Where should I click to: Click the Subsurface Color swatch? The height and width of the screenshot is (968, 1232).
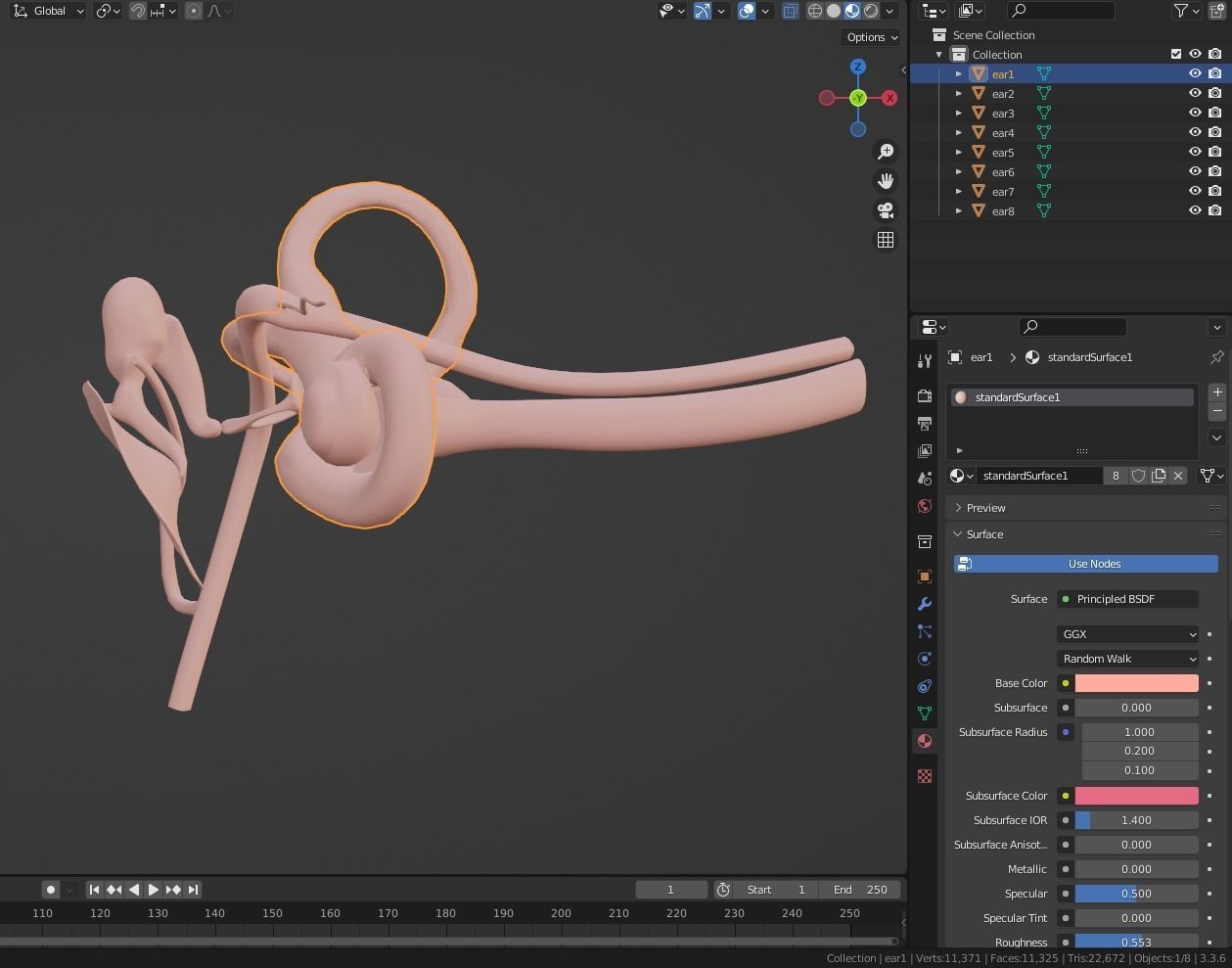click(1136, 796)
